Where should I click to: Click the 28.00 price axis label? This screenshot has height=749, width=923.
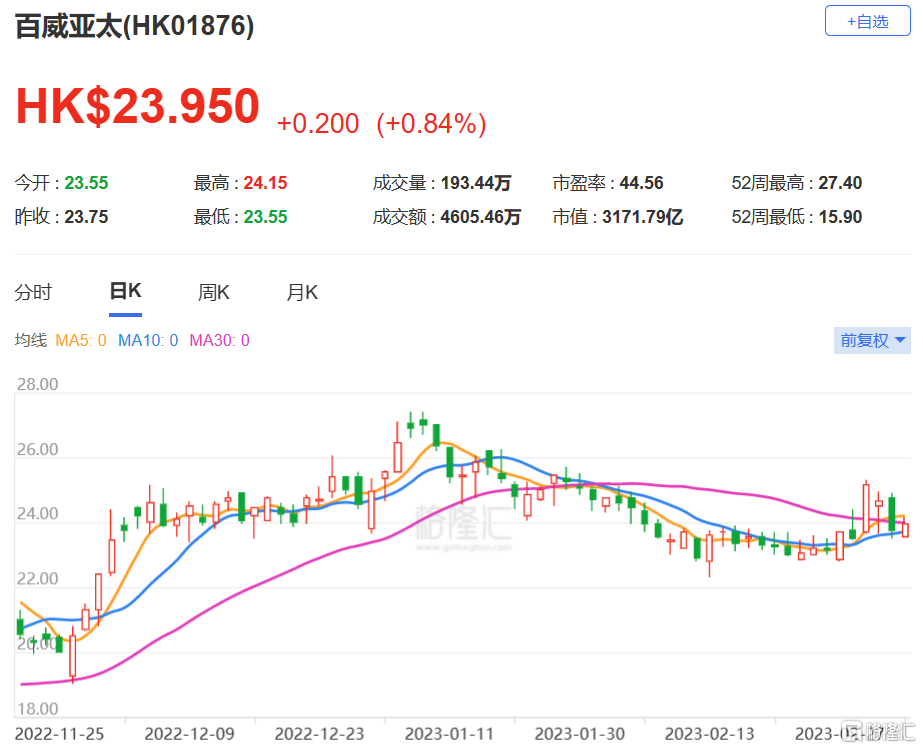pos(37,385)
